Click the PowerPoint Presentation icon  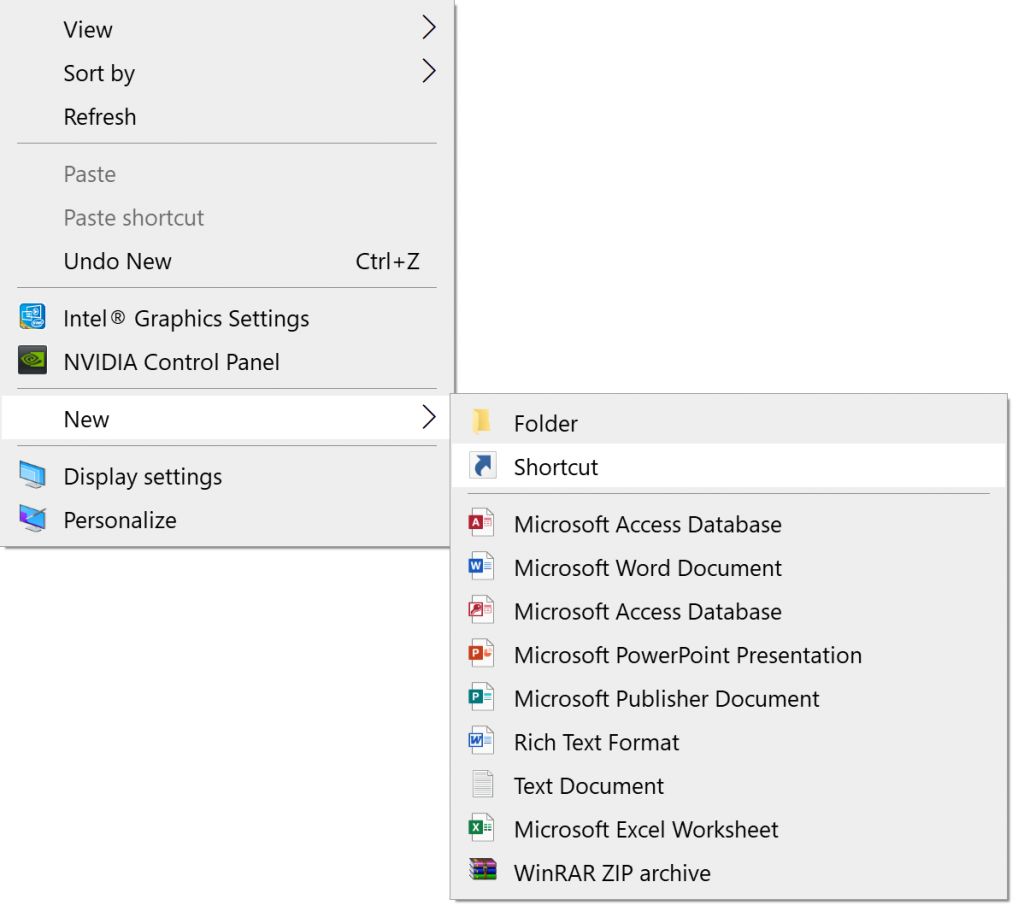[481, 653]
